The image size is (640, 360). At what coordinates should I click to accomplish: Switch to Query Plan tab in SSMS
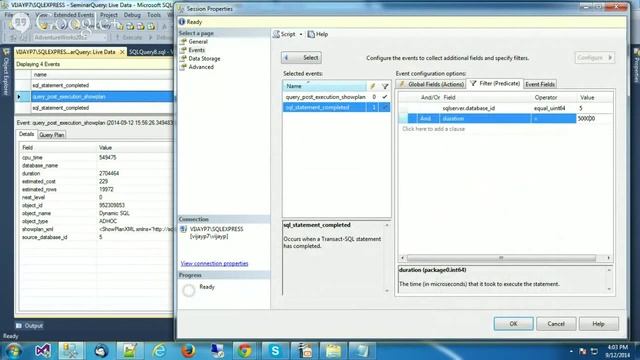(51, 135)
